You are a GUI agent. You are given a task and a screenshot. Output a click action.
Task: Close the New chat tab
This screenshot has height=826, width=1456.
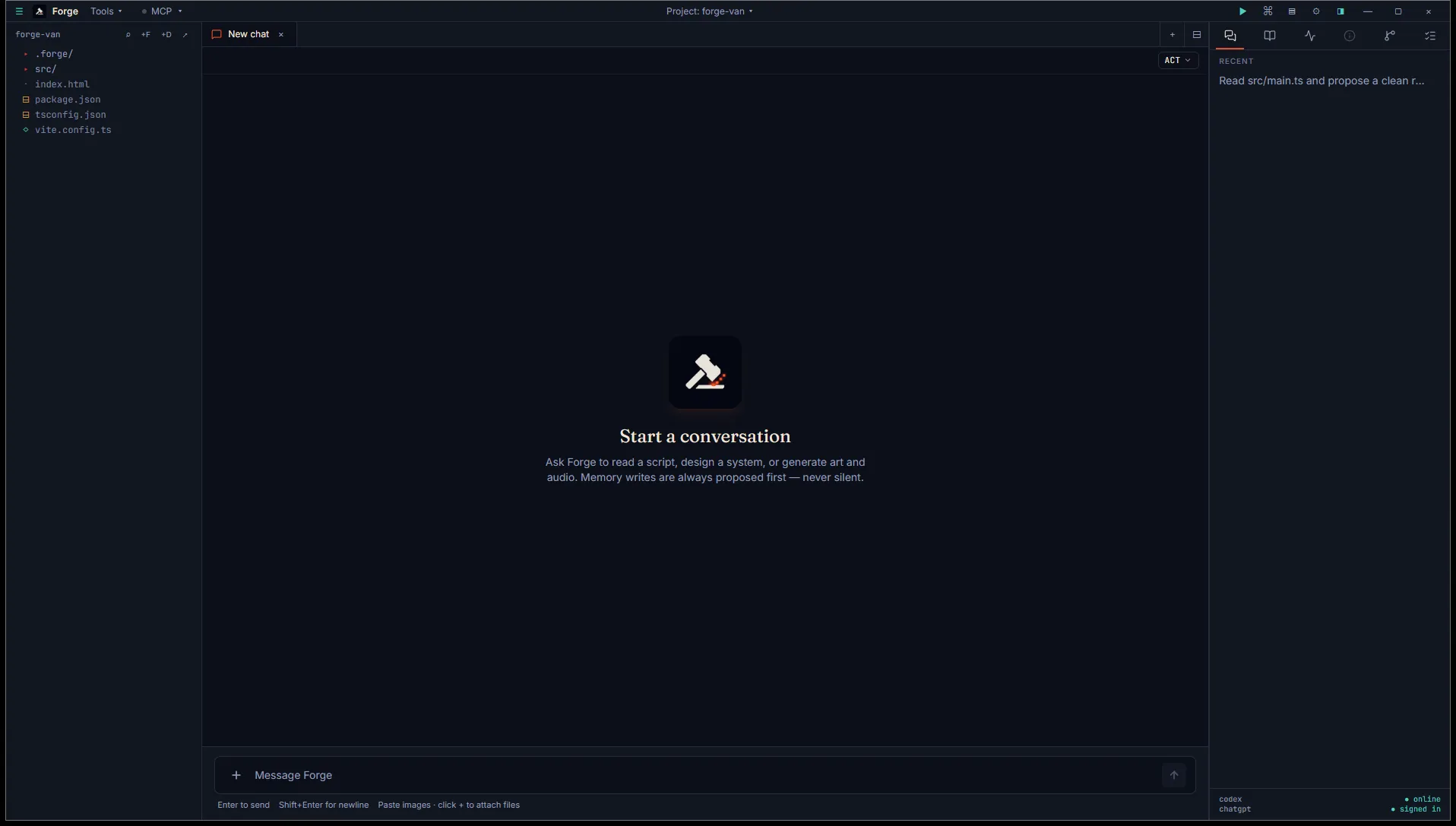(281, 34)
